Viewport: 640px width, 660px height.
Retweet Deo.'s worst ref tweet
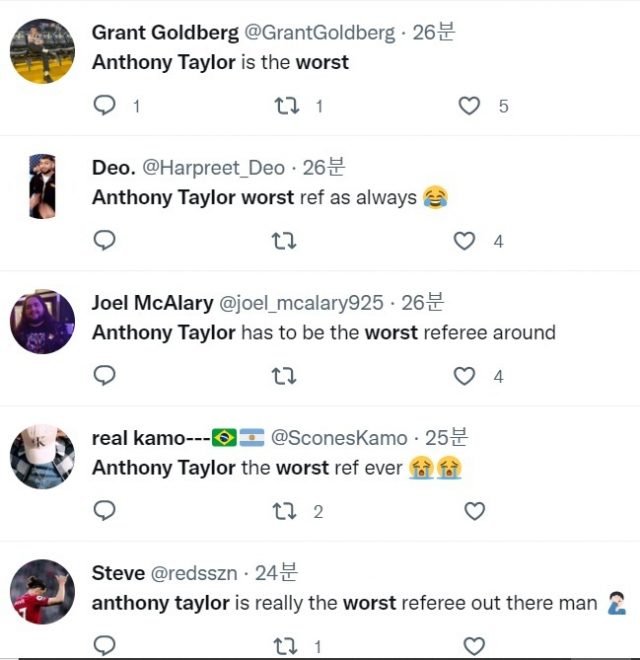coord(284,240)
